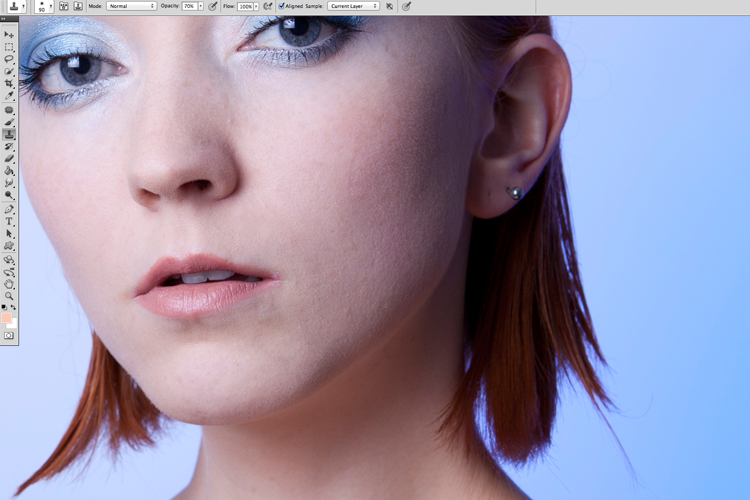Open the brush preset picker dropdown
The image size is (750, 500).
(x=44, y=6)
